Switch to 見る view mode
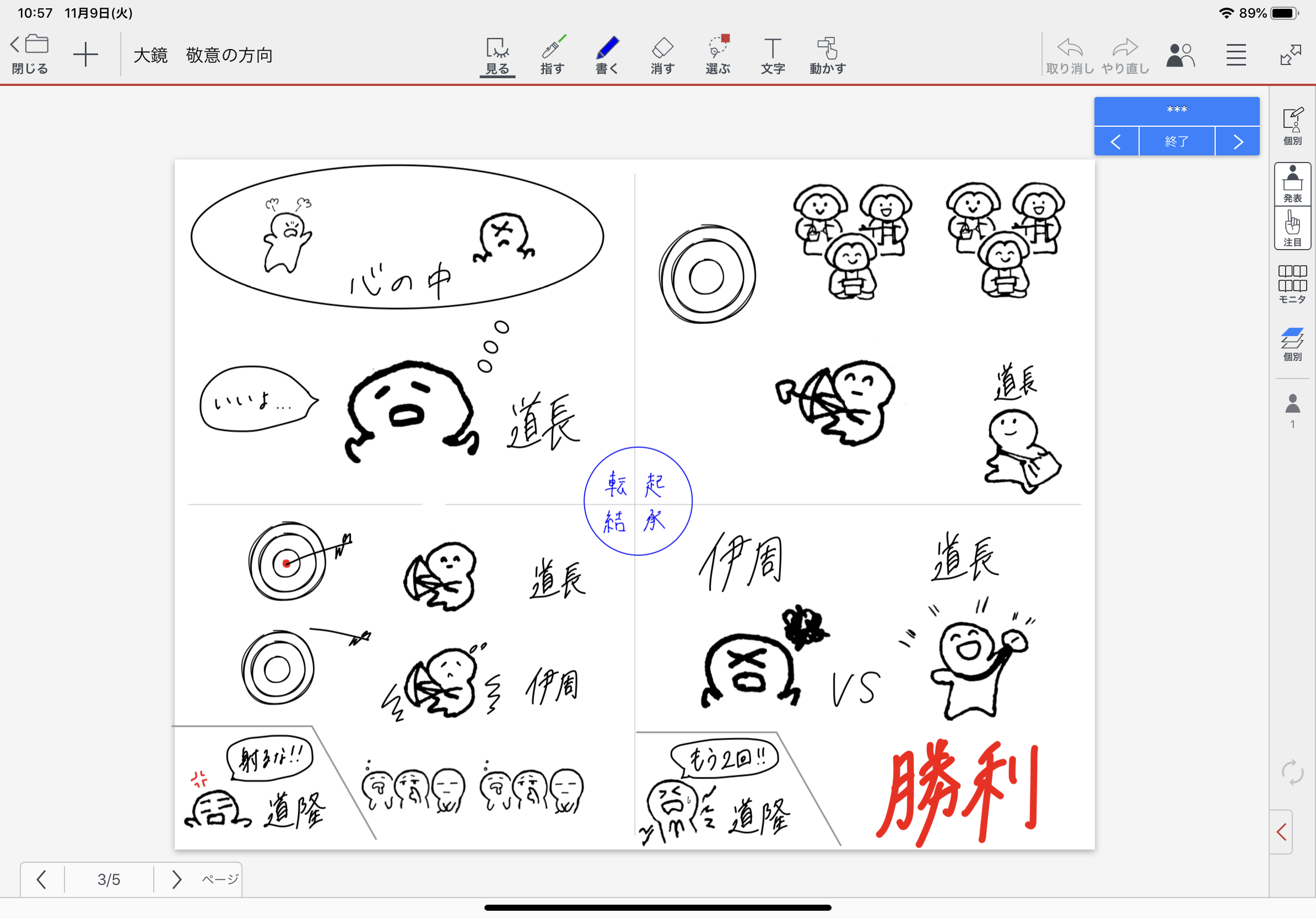The height and width of the screenshot is (919, 1316). (497, 56)
